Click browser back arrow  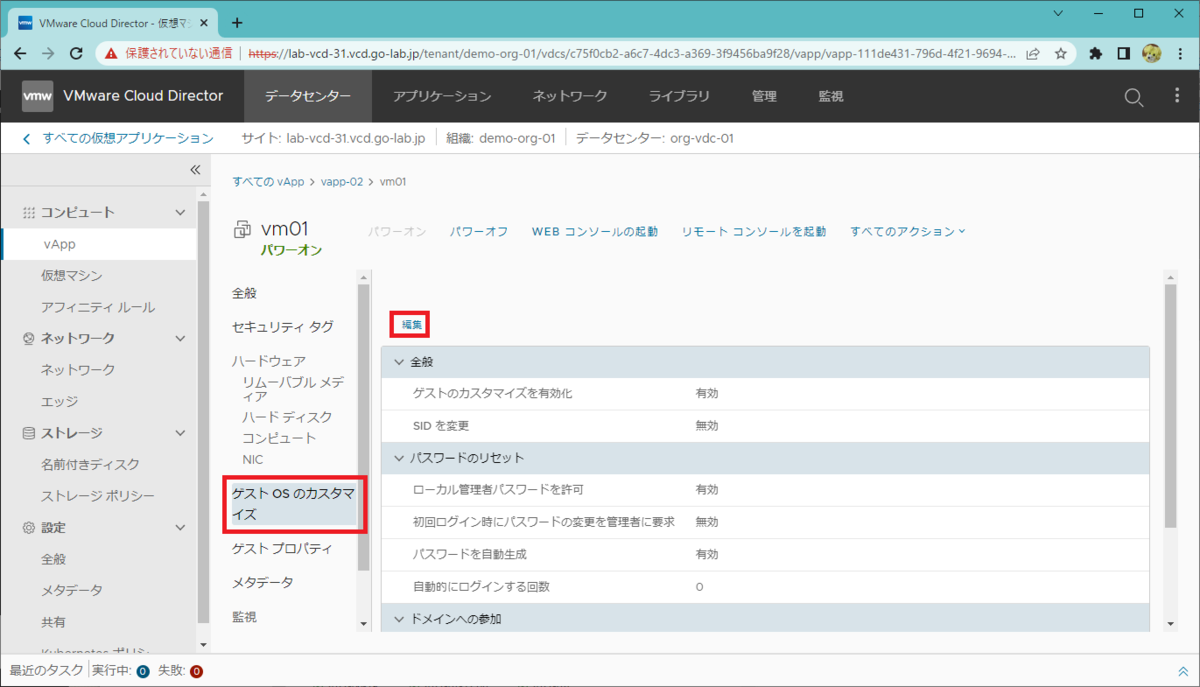pos(21,53)
